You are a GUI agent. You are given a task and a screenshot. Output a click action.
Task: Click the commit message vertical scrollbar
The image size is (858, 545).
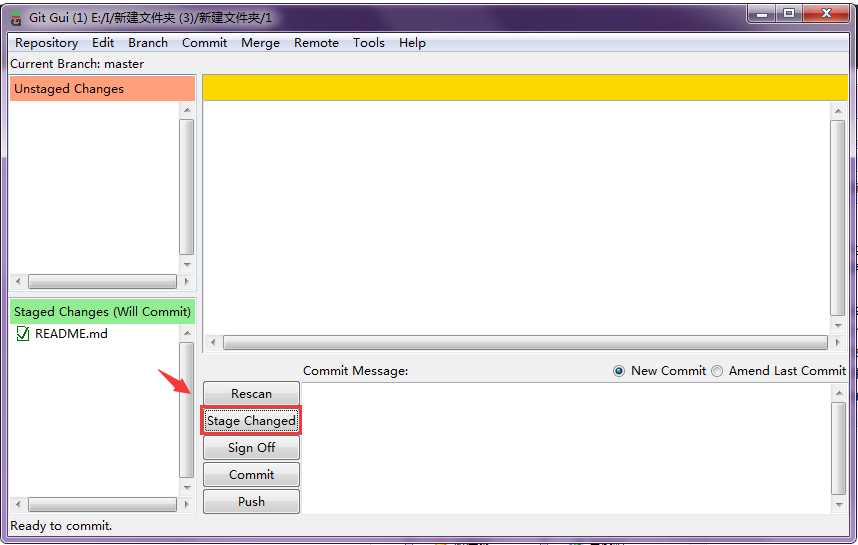[x=838, y=448]
